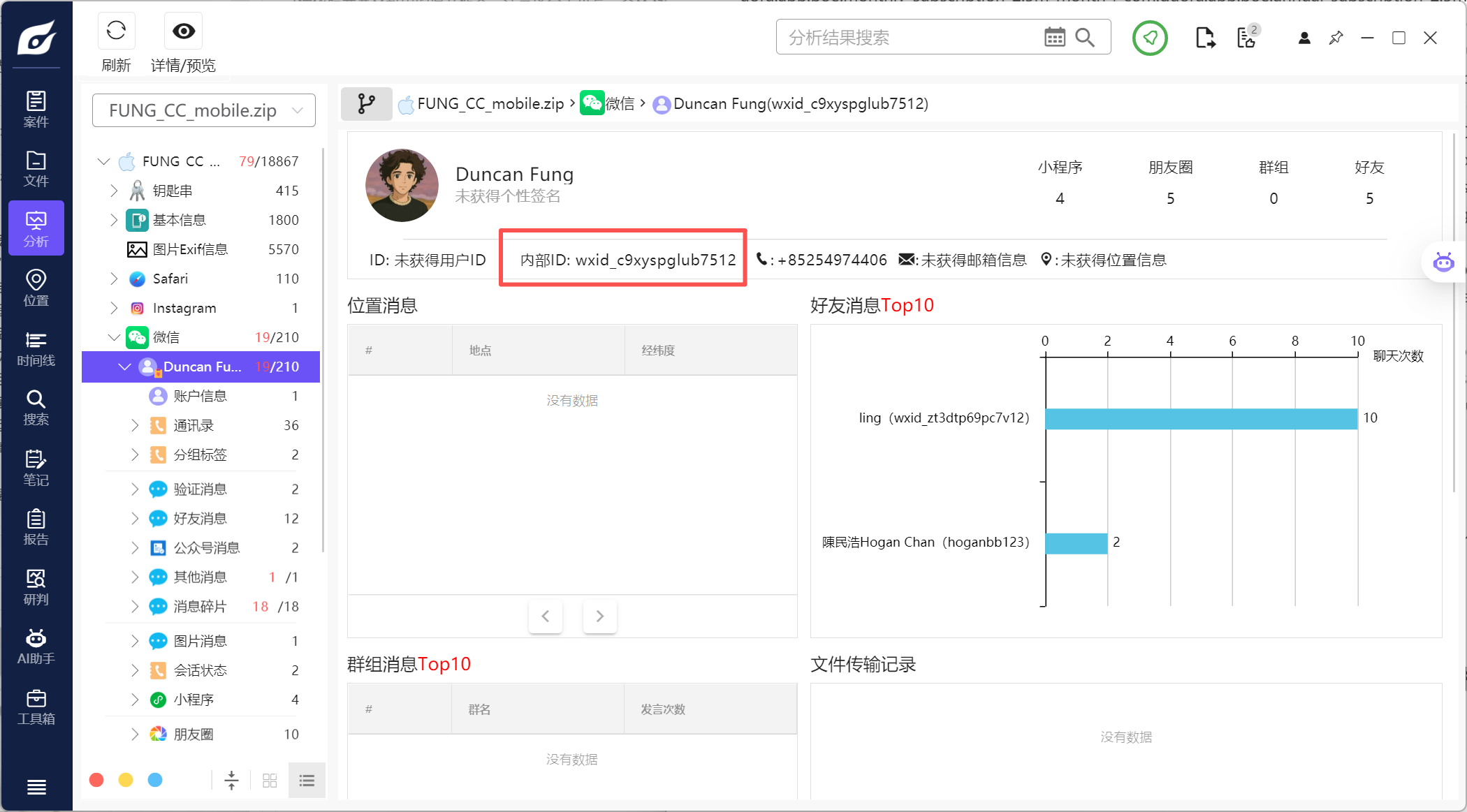Switch to list view layout toggle
Screen dimensions: 1467x812
[x=307, y=781]
